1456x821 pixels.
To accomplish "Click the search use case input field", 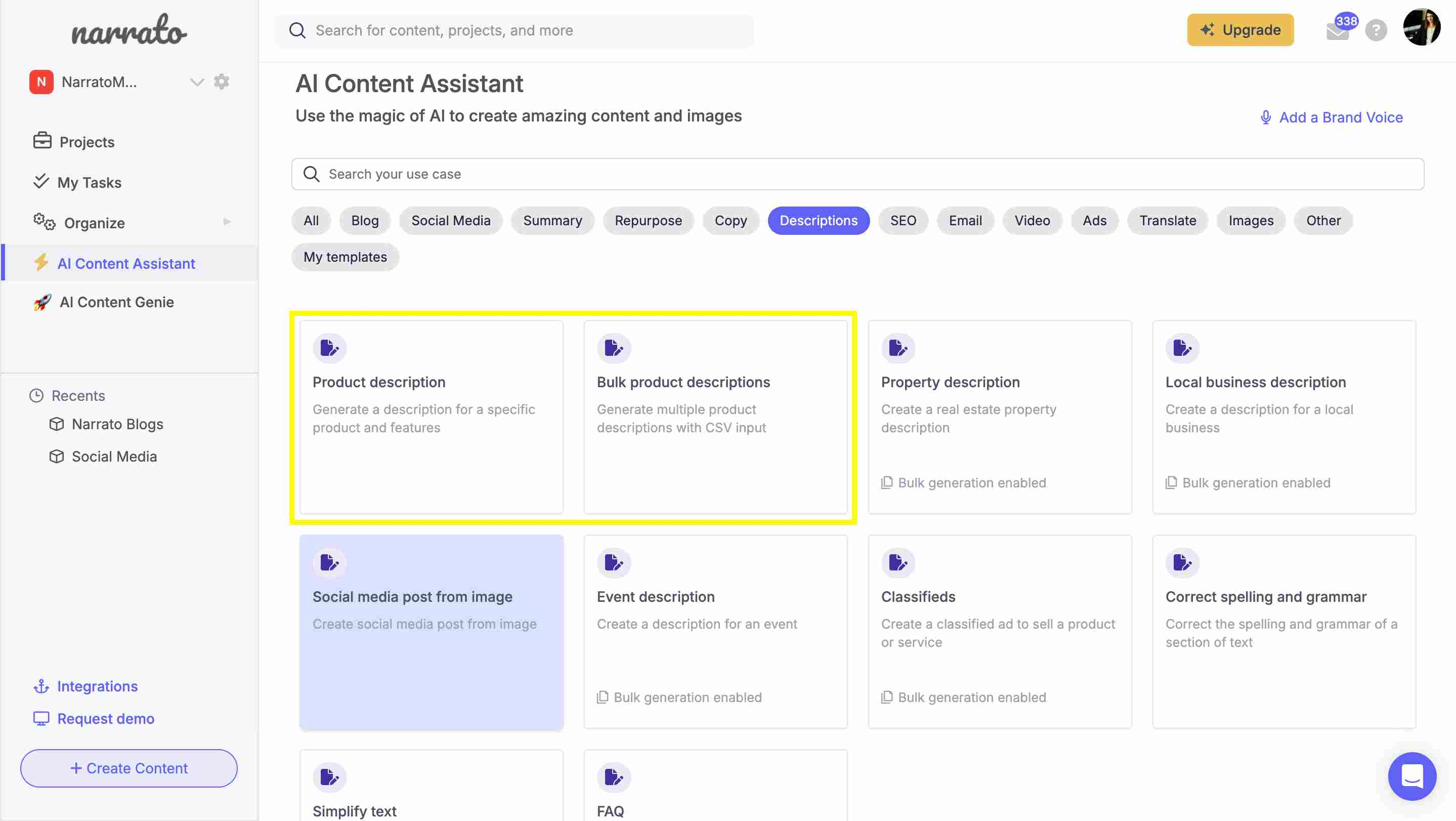I will [x=857, y=174].
